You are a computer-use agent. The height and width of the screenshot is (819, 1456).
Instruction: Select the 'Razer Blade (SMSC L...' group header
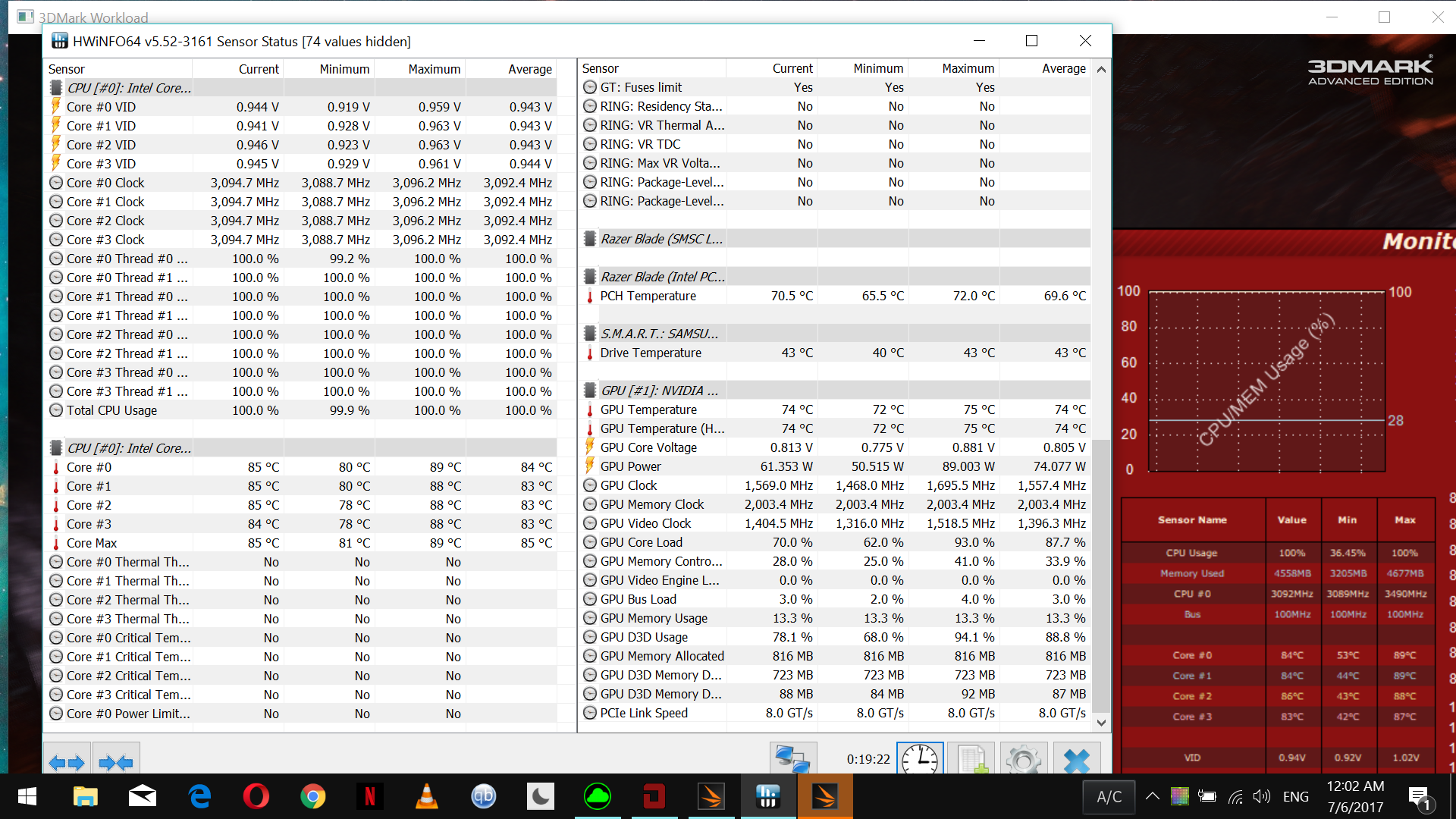[835, 239]
